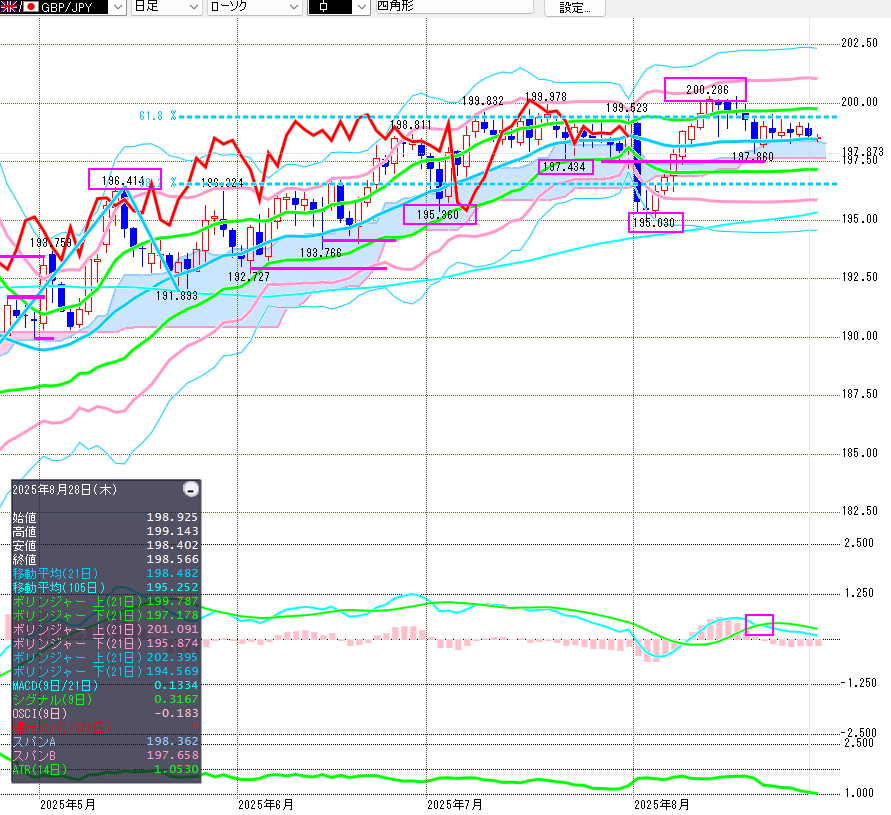Click the 192.50 price axis label
The image size is (891, 815).
click(x=859, y=277)
